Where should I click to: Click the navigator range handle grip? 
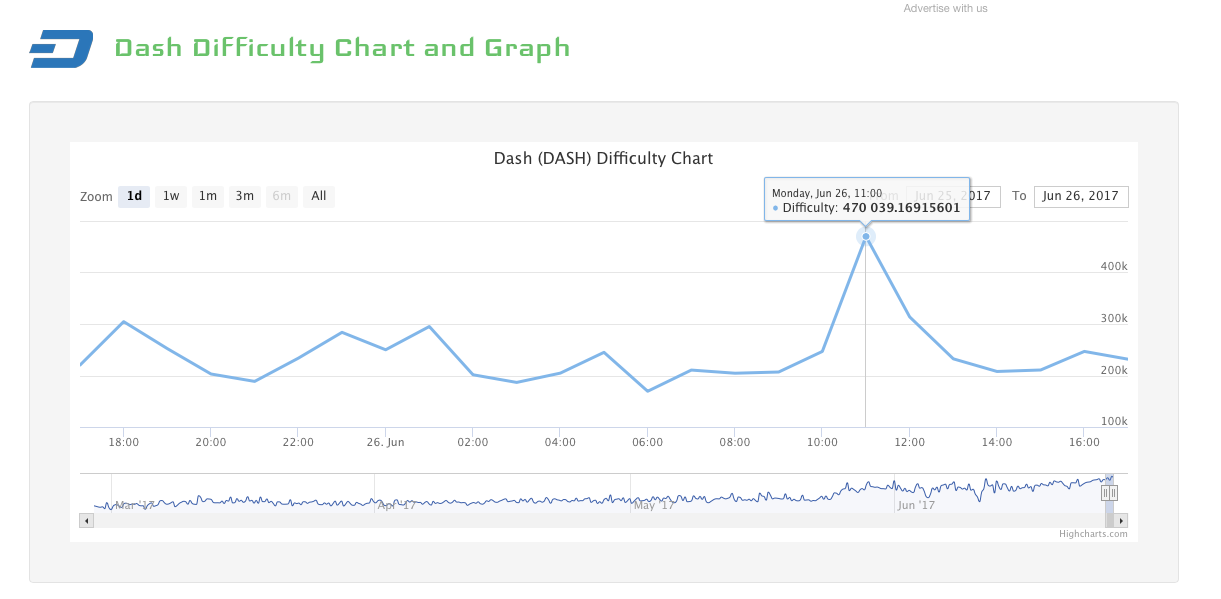coord(1109,492)
